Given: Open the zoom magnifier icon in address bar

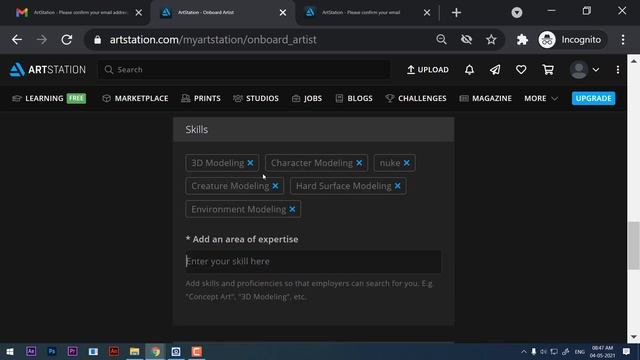Looking at the screenshot, I should [441, 40].
